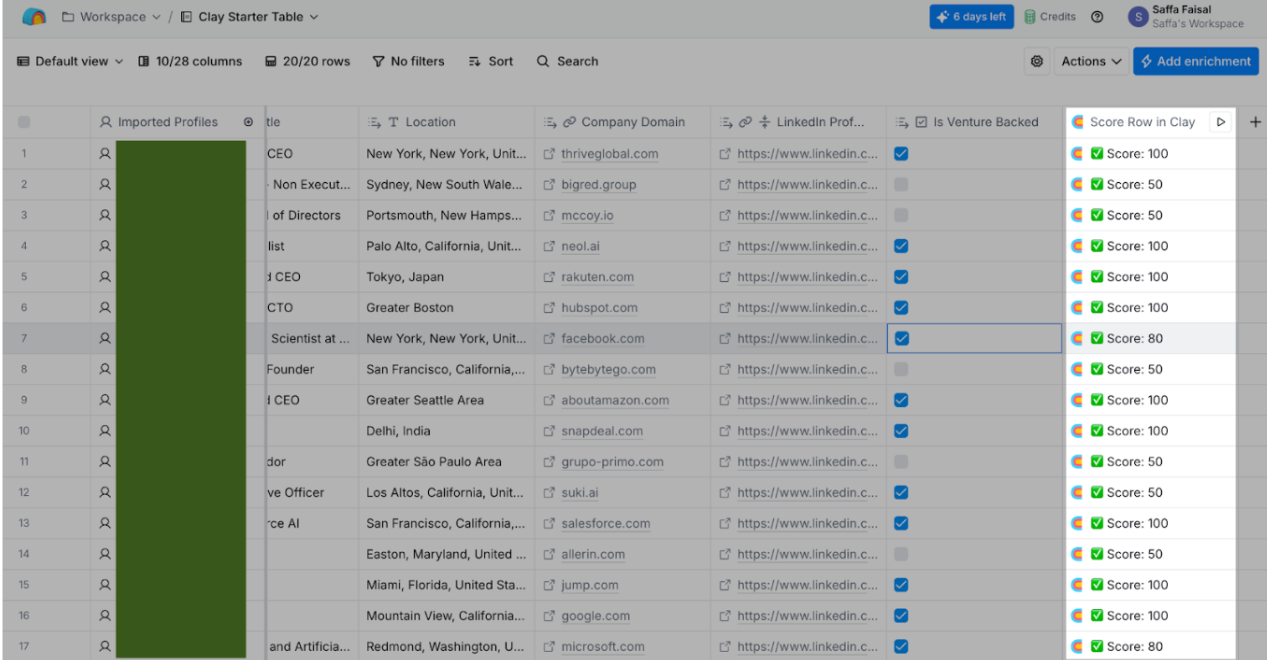The height and width of the screenshot is (660, 1267).
Task: Click the Clay rainbow logo
Action: pyautogui.click(x=33, y=17)
